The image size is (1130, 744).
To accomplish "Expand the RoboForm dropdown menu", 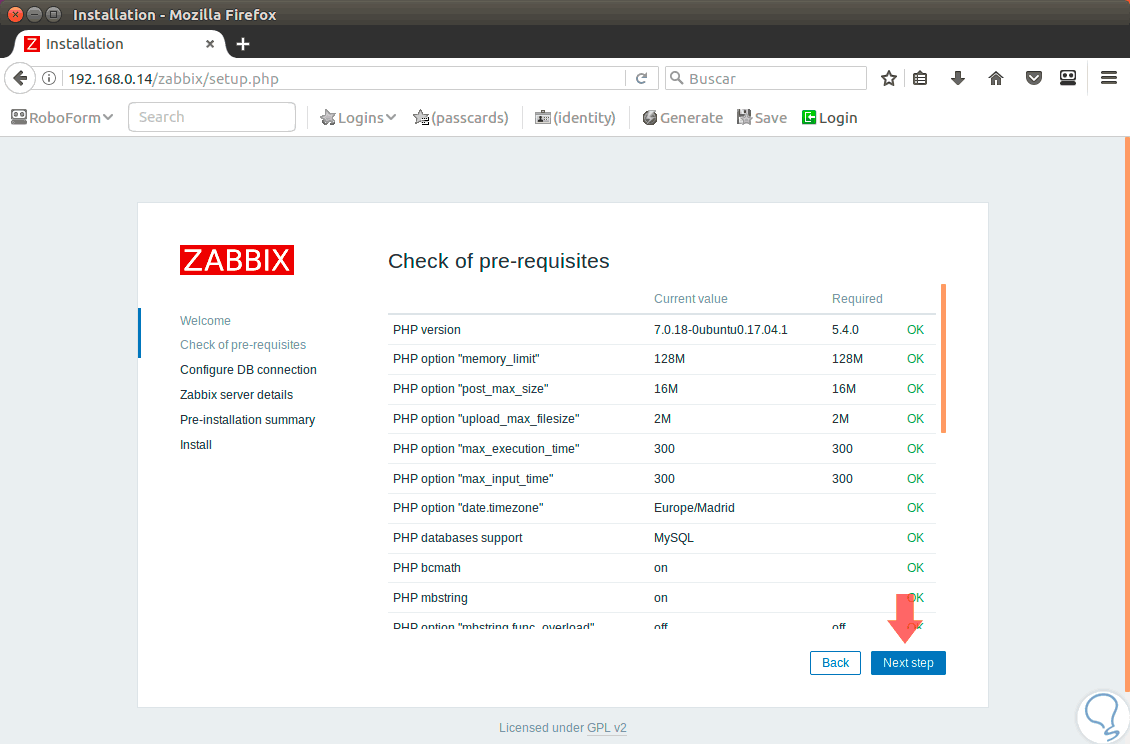I will pyautogui.click(x=62, y=118).
